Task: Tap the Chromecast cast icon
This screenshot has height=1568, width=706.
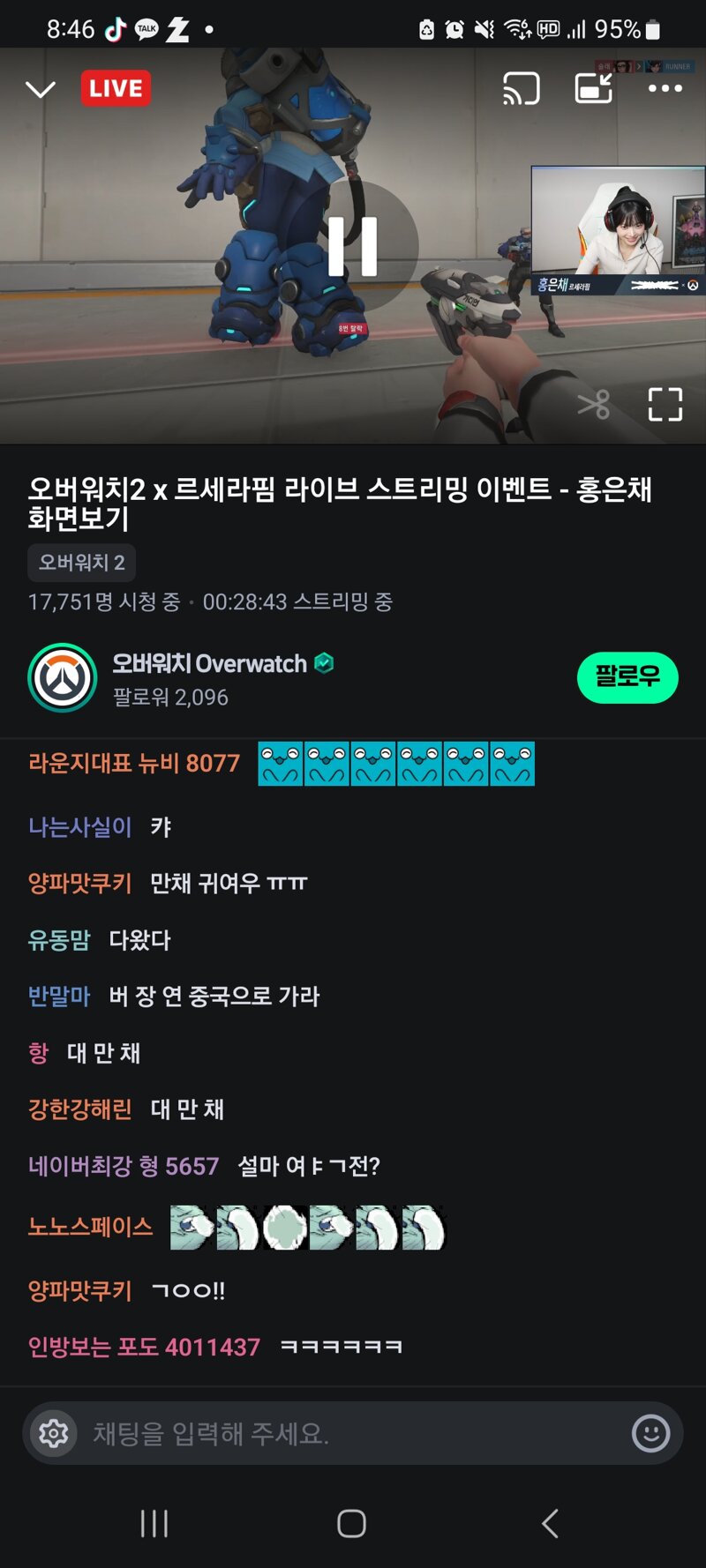Action: [521, 88]
